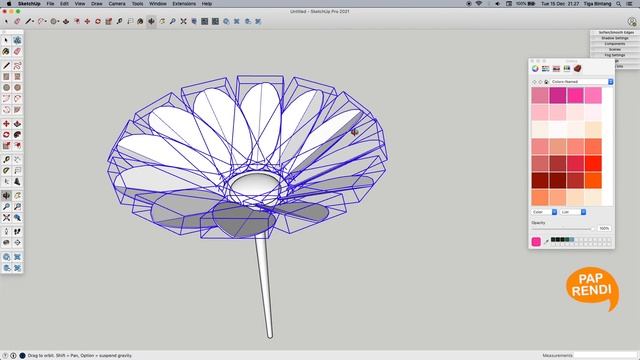Open the File menu
The height and width of the screenshot is (360, 640).
(x=50, y=4)
